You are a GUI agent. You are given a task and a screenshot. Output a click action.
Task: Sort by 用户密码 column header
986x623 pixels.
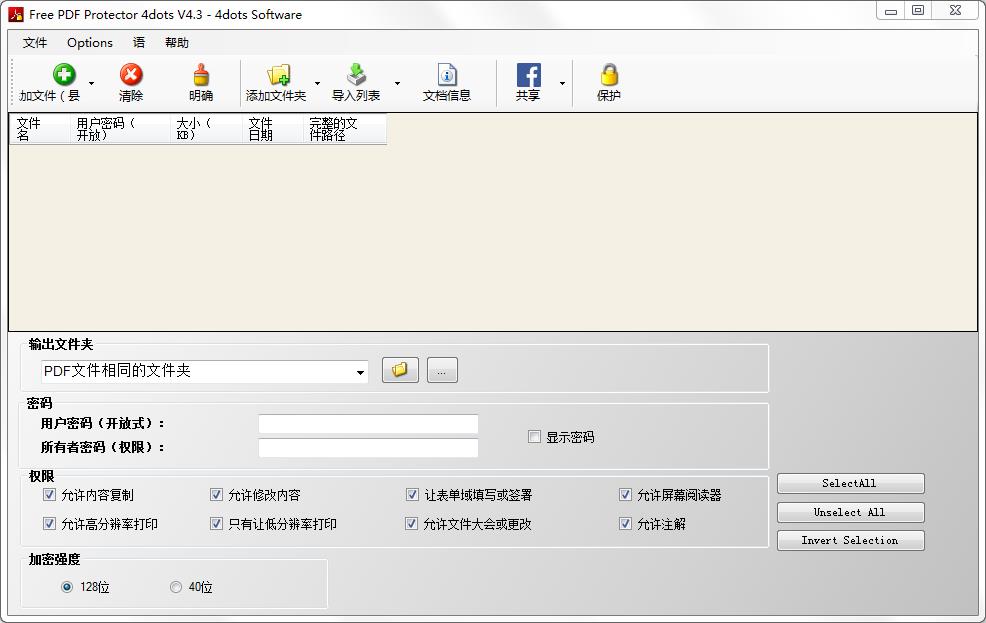tap(120, 129)
